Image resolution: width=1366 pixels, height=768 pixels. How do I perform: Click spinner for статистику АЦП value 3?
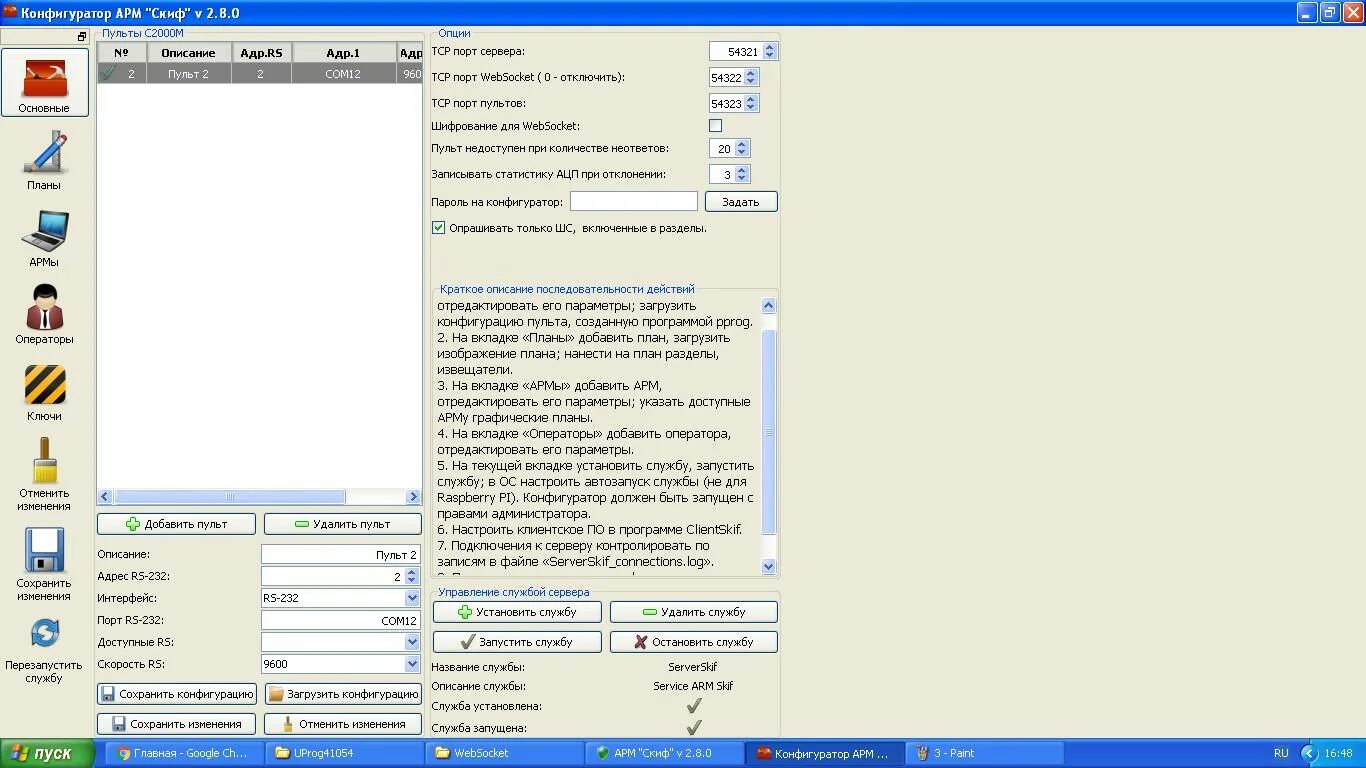tap(742, 174)
